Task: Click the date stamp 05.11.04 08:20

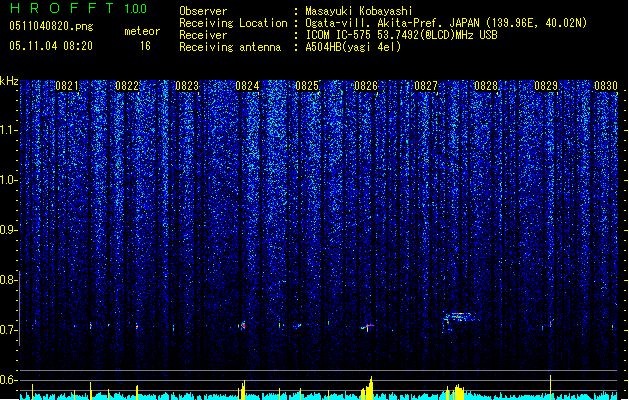Action: (x=51, y=46)
